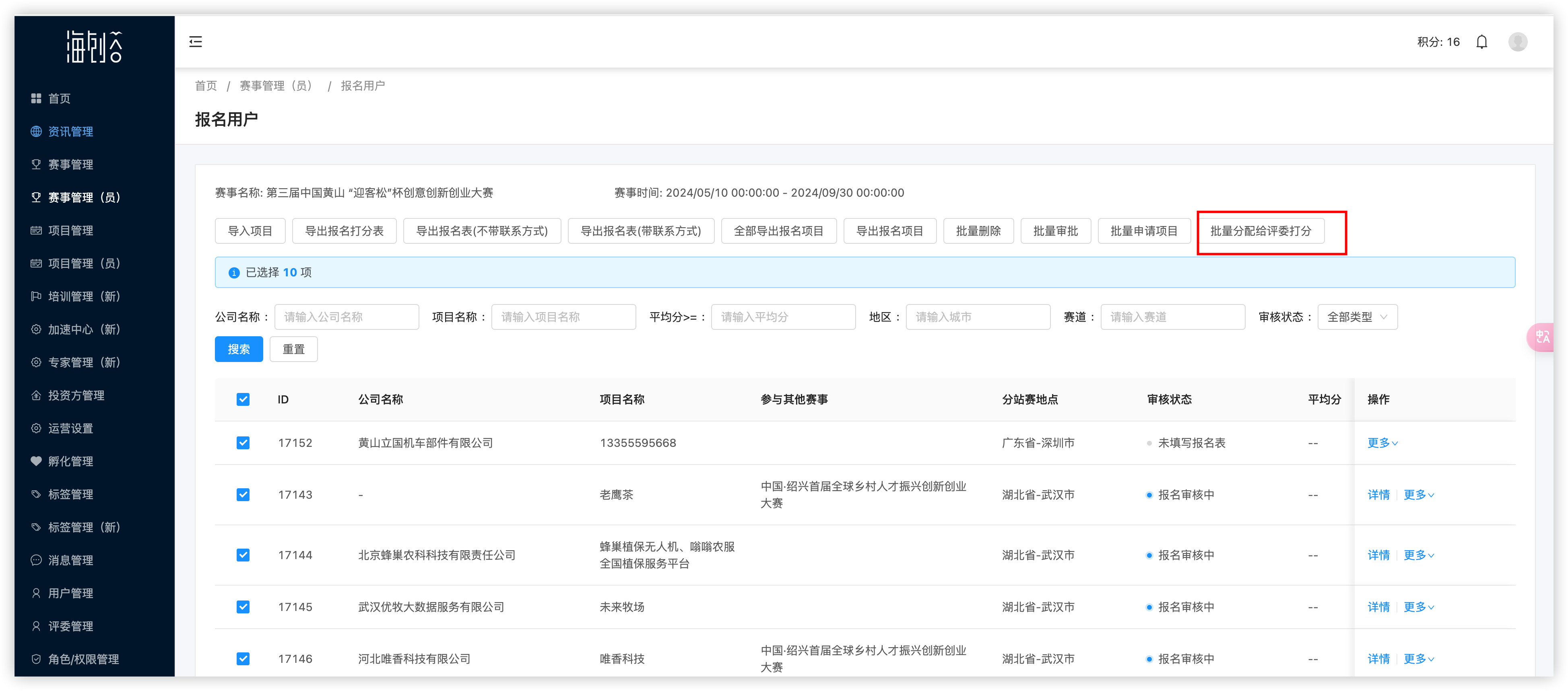
Task: Click the heart icon beside 孵化管理
Action: 36,461
